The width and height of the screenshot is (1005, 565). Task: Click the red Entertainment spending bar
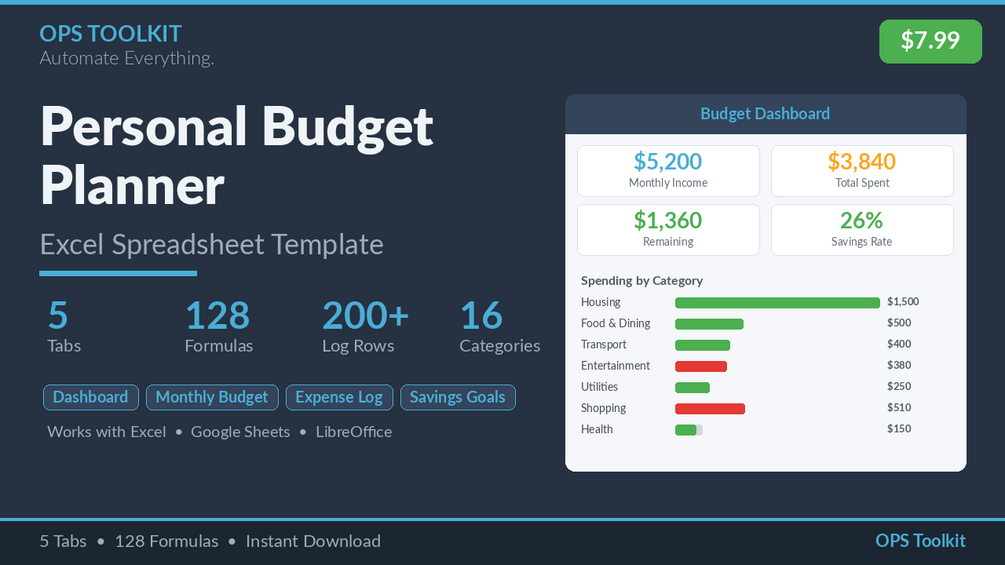tap(701, 366)
